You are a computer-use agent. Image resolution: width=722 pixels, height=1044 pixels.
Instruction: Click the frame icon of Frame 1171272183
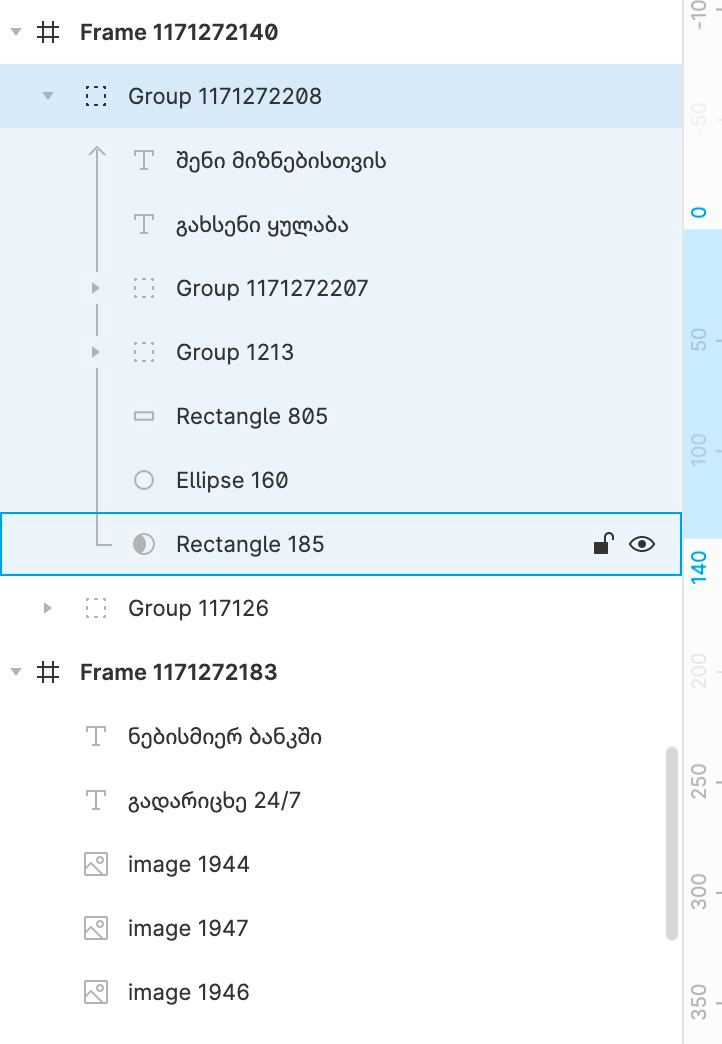click(48, 672)
